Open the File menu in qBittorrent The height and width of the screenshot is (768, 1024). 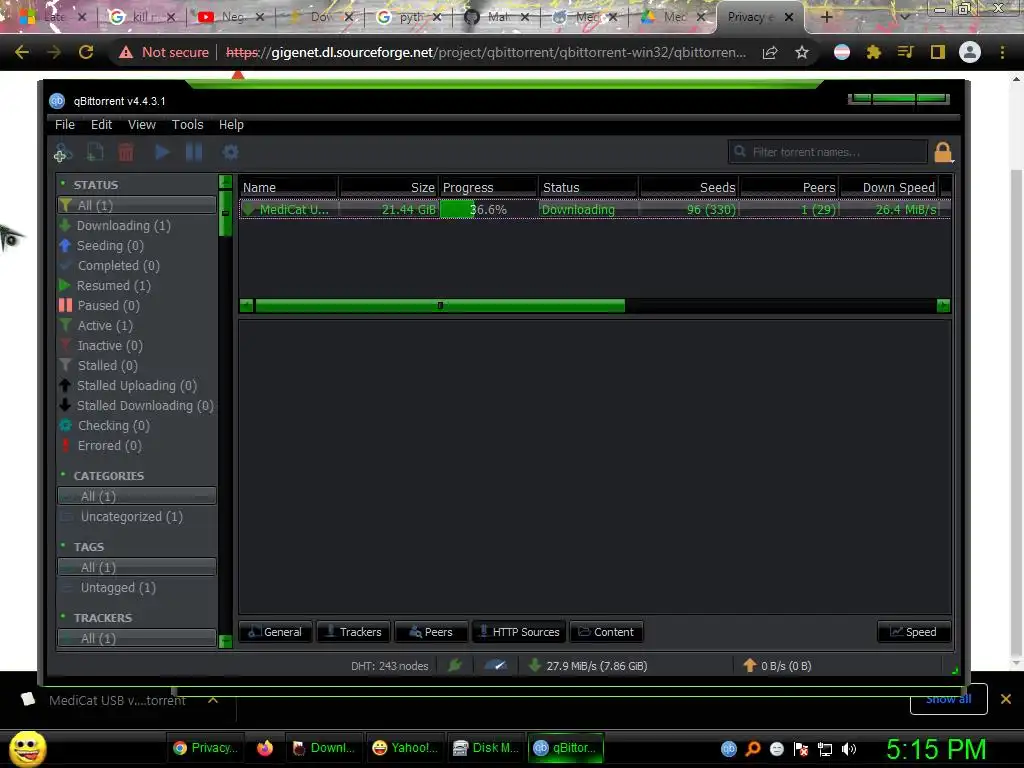point(65,125)
